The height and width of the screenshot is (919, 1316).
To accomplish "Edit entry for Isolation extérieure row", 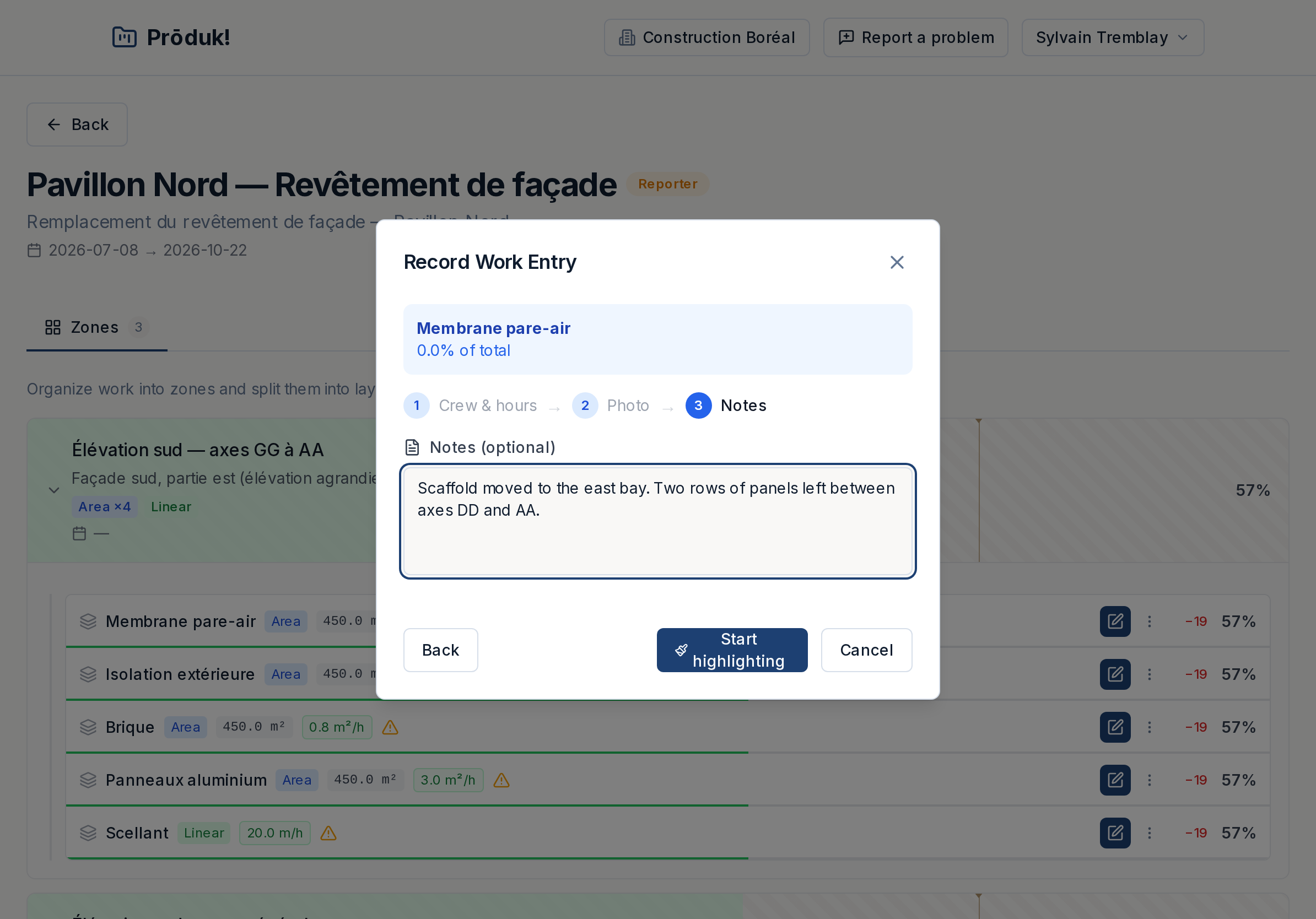I will click(x=1115, y=674).
